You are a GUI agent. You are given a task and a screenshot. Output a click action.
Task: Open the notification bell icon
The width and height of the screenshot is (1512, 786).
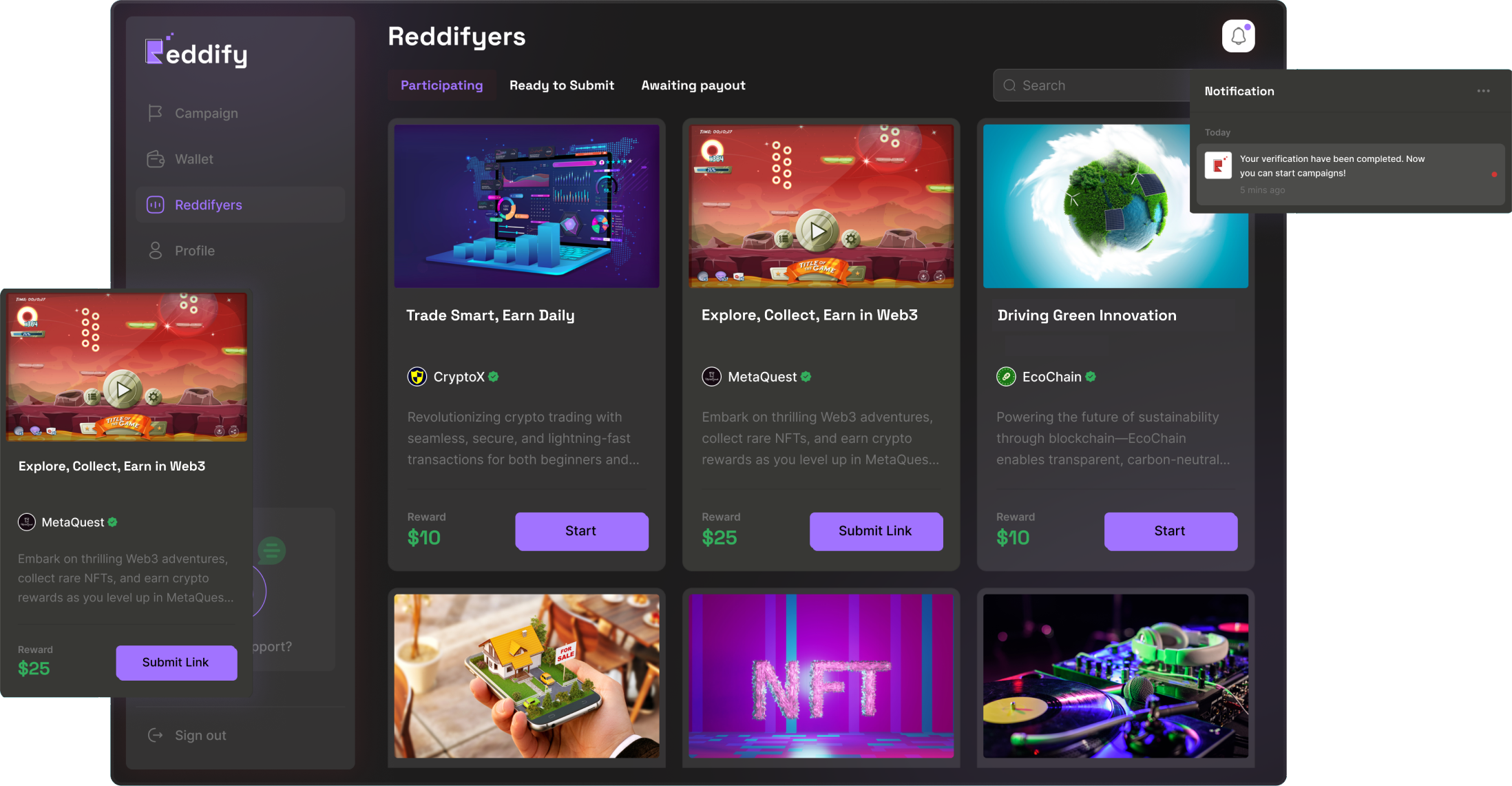(x=1238, y=36)
